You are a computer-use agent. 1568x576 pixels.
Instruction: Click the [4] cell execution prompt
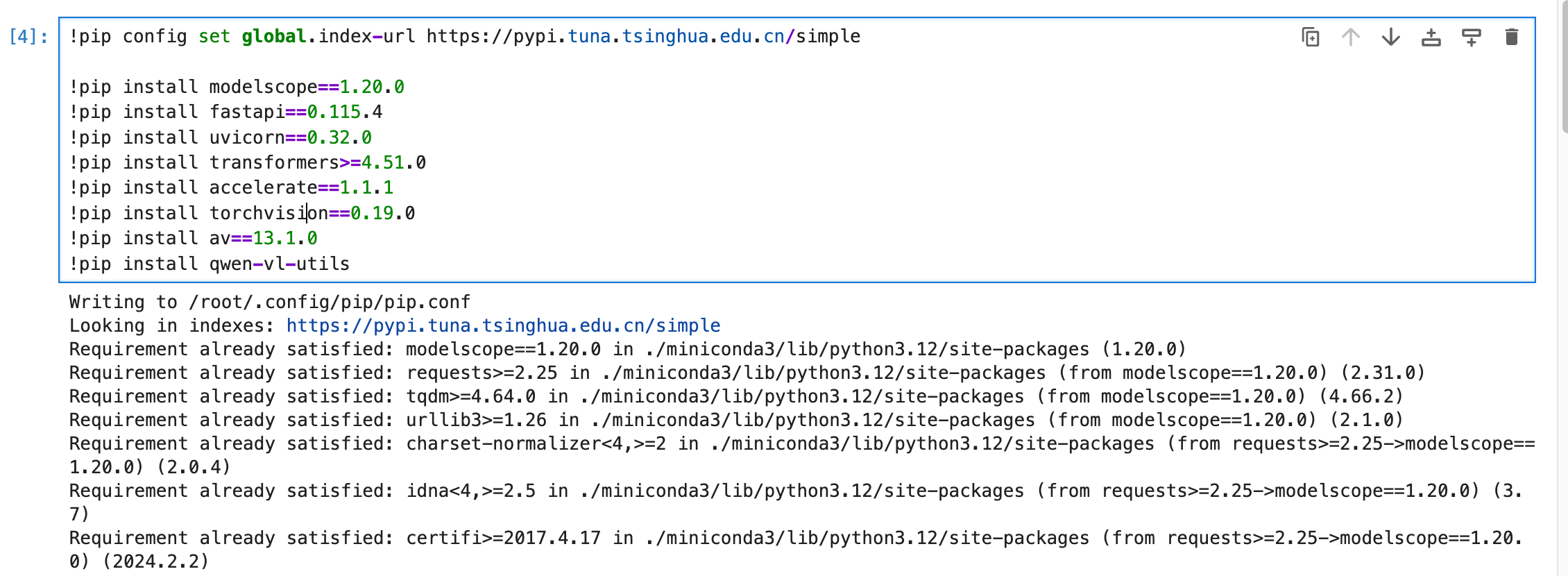(28, 37)
